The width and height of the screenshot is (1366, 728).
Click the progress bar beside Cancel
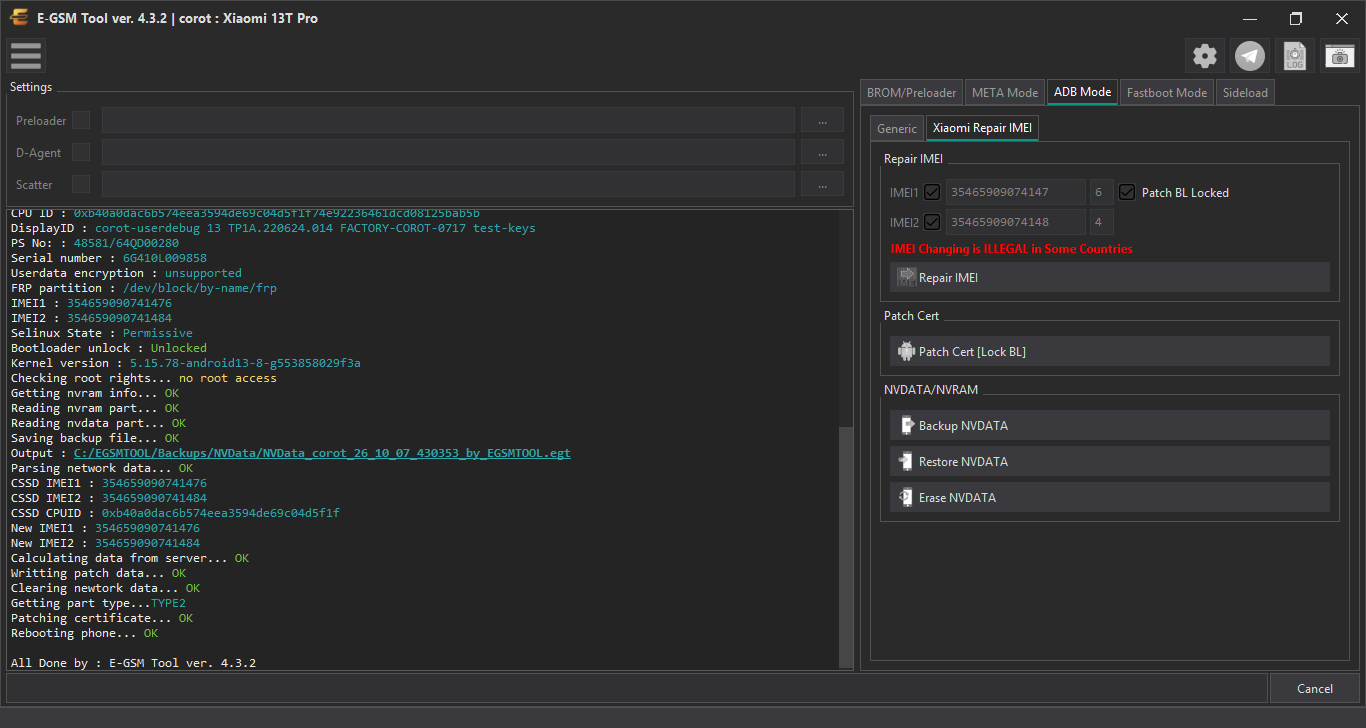coord(637,688)
